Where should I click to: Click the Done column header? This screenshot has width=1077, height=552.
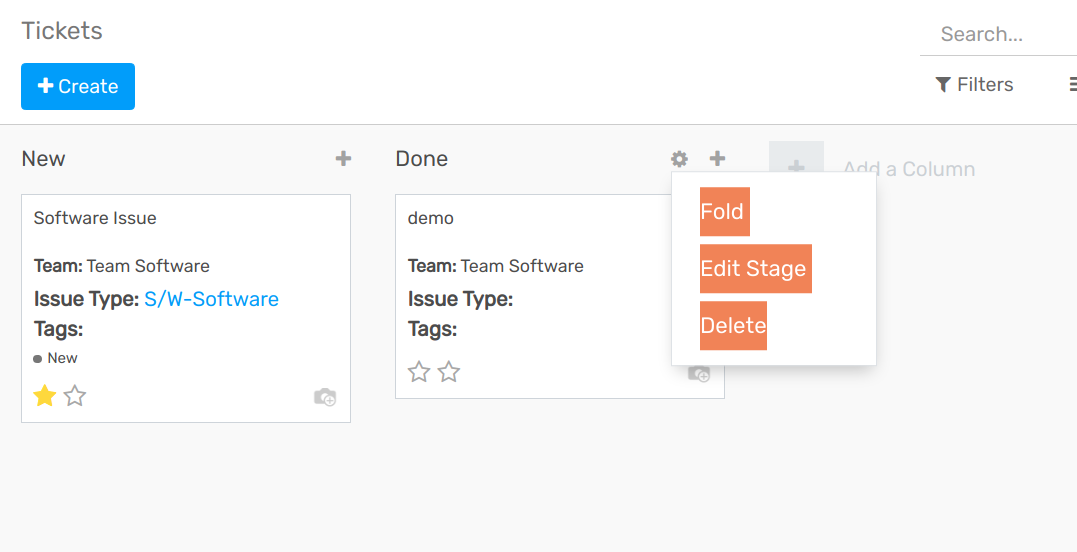[x=422, y=159]
